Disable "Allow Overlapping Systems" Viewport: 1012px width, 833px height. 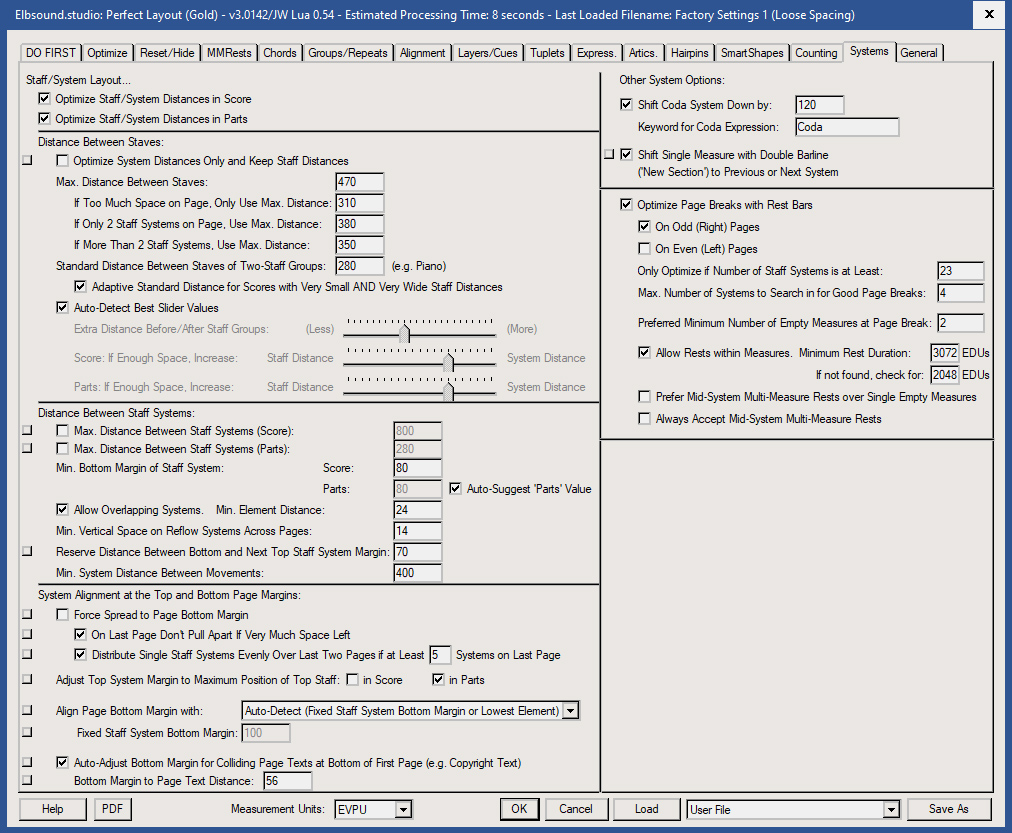(x=62, y=509)
